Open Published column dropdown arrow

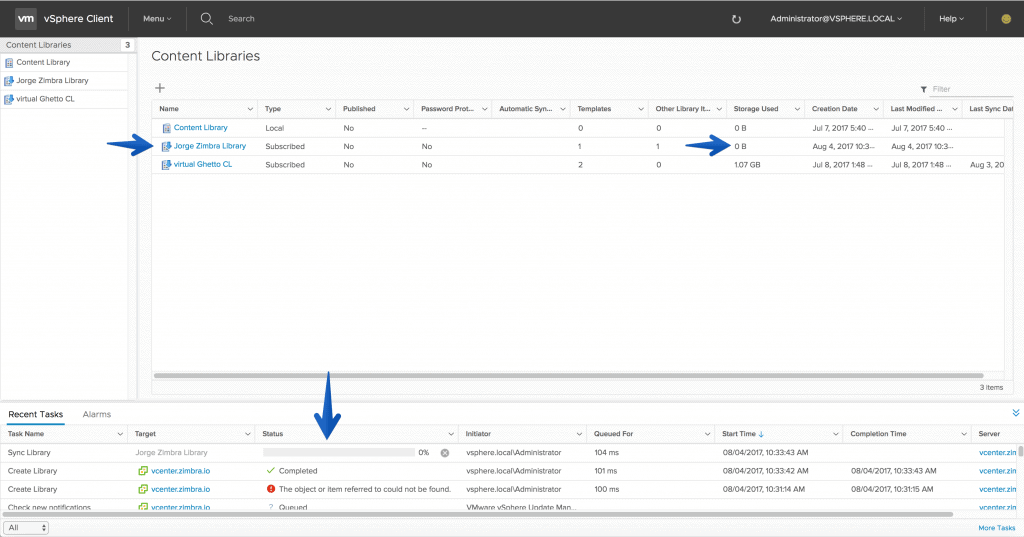(406, 109)
